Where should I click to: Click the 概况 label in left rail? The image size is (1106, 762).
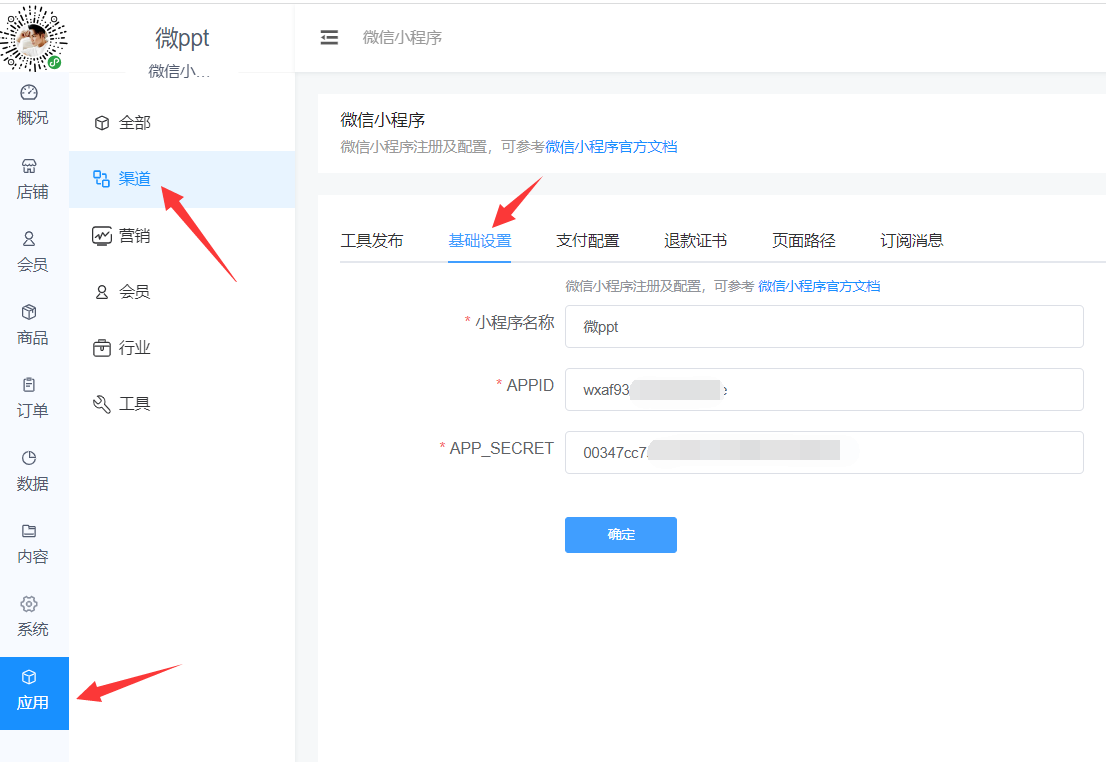[32, 118]
